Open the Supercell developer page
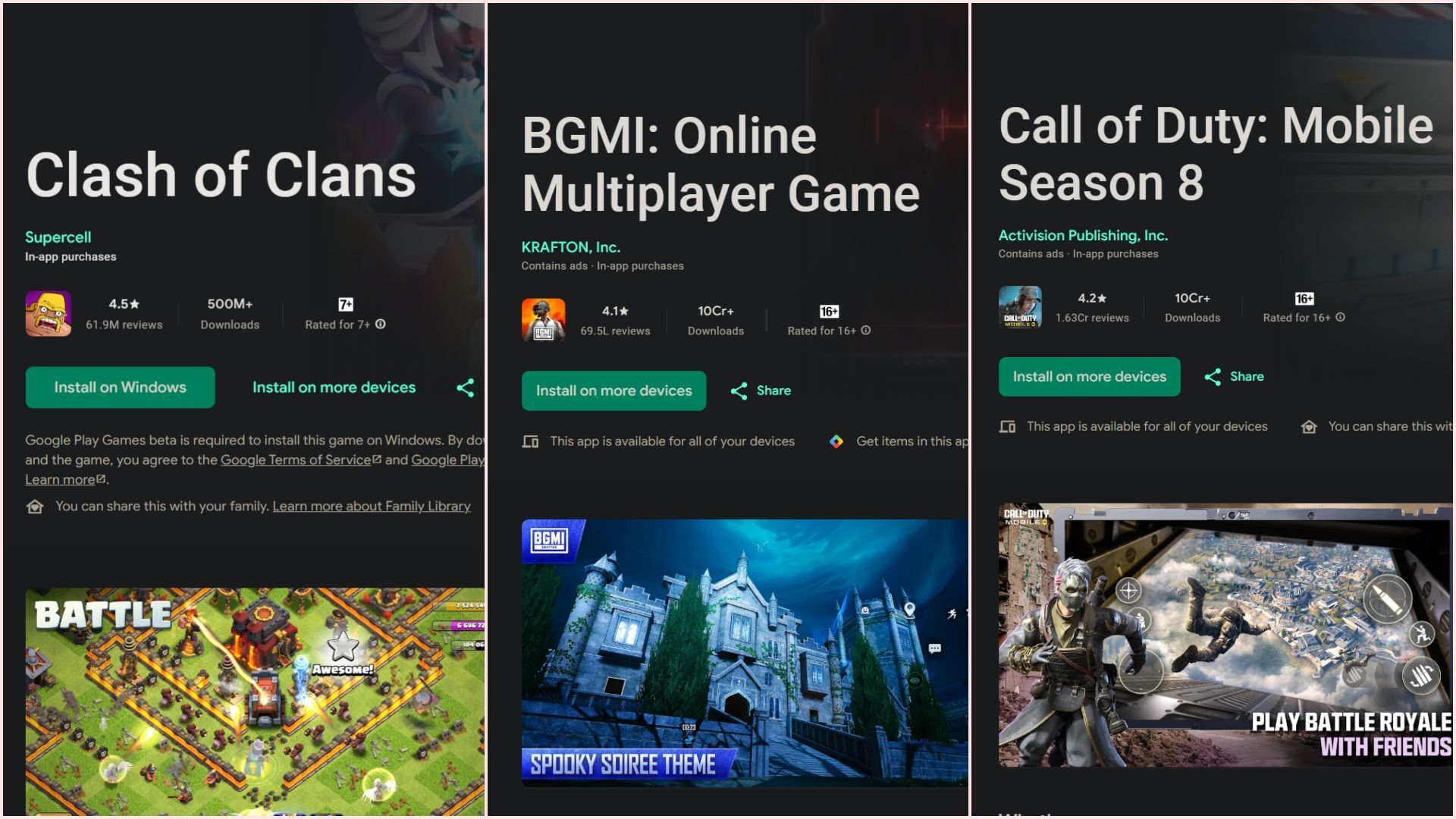1456x819 pixels. tap(58, 237)
